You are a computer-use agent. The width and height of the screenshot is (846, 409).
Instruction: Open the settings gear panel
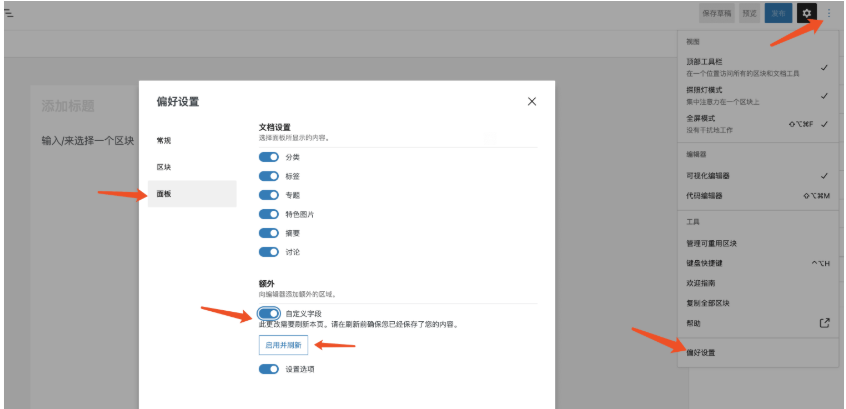807,13
